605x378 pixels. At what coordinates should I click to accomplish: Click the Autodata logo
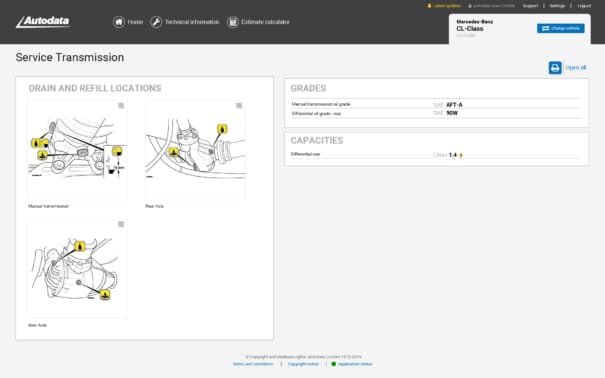pos(43,22)
